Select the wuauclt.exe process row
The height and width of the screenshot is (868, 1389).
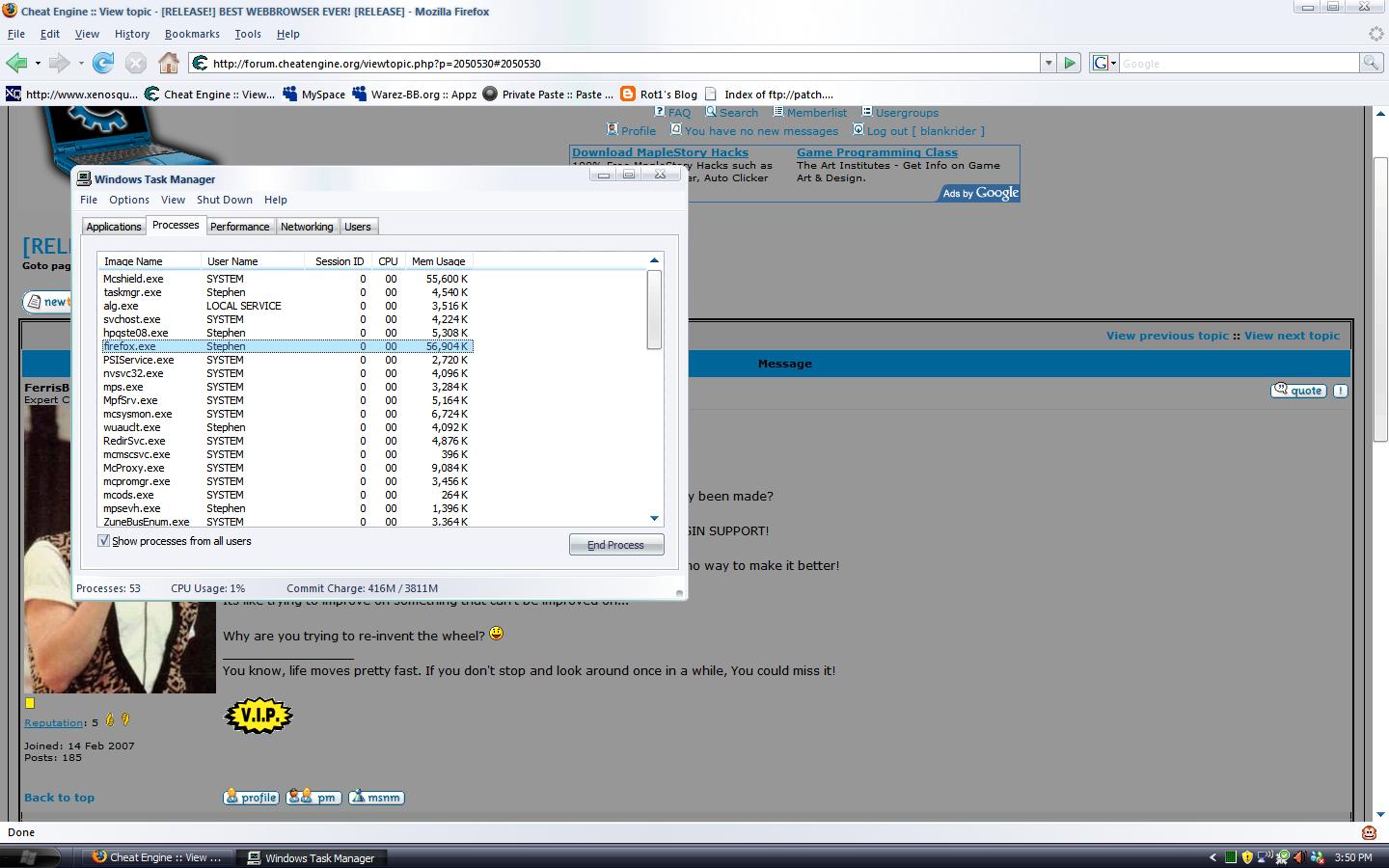click(286, 427)
